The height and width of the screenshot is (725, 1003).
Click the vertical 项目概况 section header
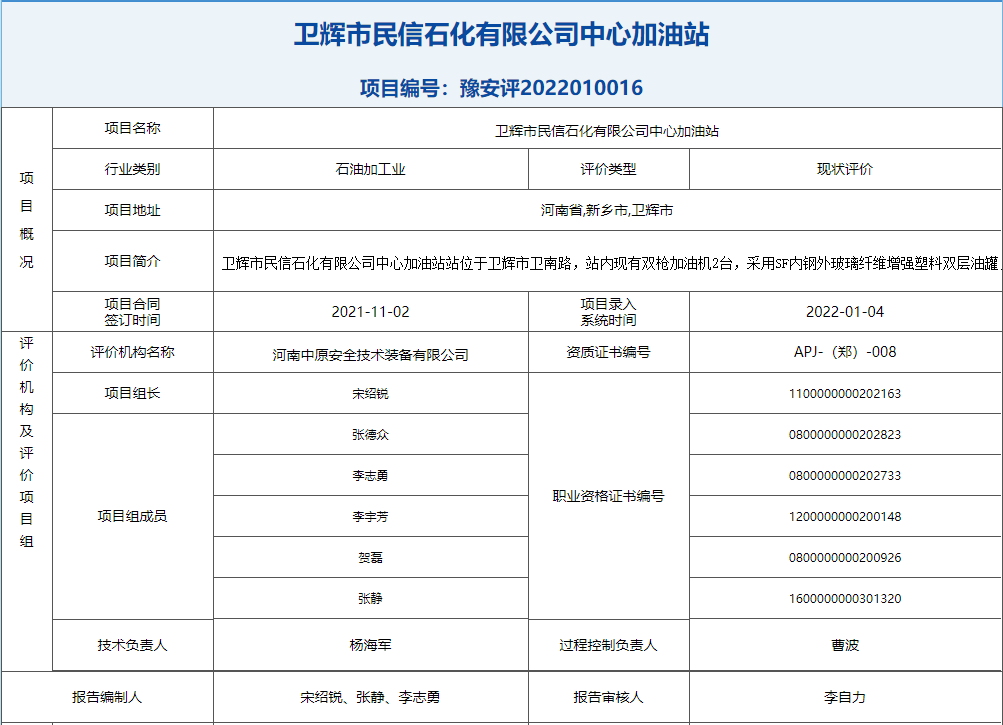(x=26, y=219)
